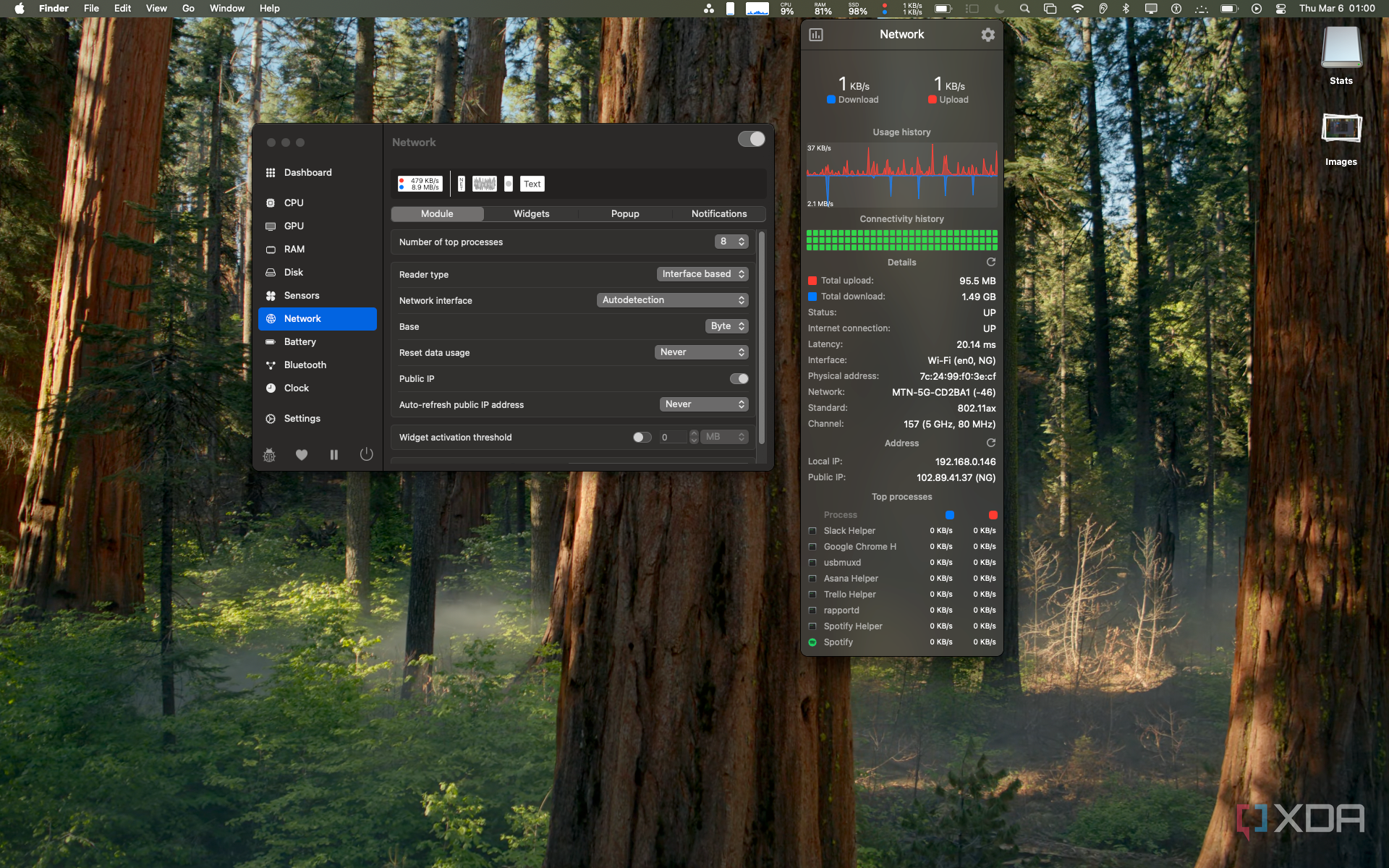1389x868 pixels.
Task: Open Control Center from the menu bar
Action: [1280, 9]
